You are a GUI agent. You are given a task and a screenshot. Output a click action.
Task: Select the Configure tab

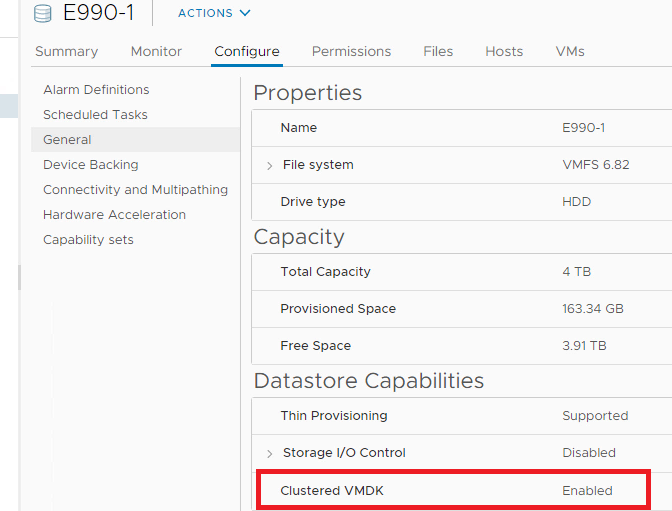[x=247, y=51]
